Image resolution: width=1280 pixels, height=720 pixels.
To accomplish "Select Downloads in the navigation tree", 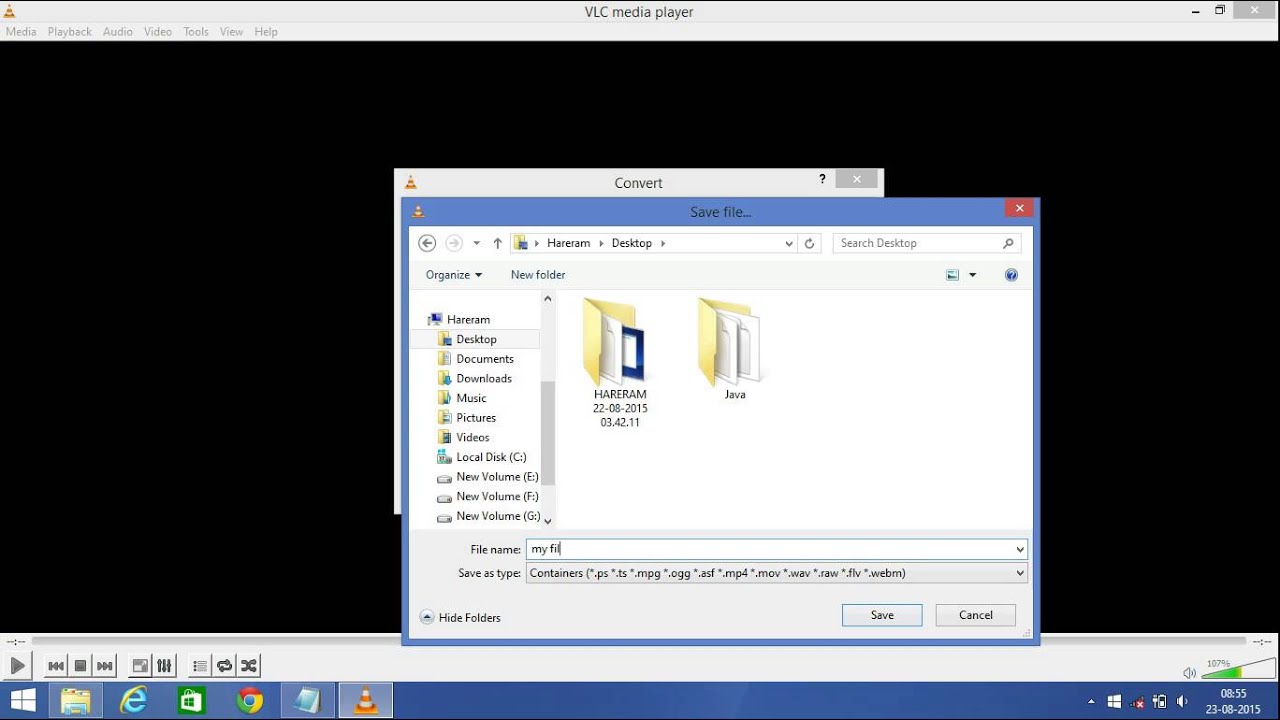I will tap(484, 379).
